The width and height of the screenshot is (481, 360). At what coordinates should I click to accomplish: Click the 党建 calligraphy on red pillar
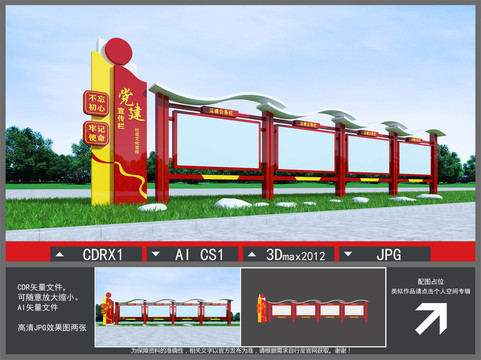[131, 104]
